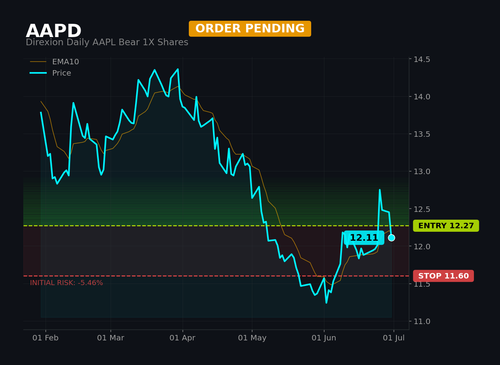Click the ORDER PENDING status badge

point(250,29)
